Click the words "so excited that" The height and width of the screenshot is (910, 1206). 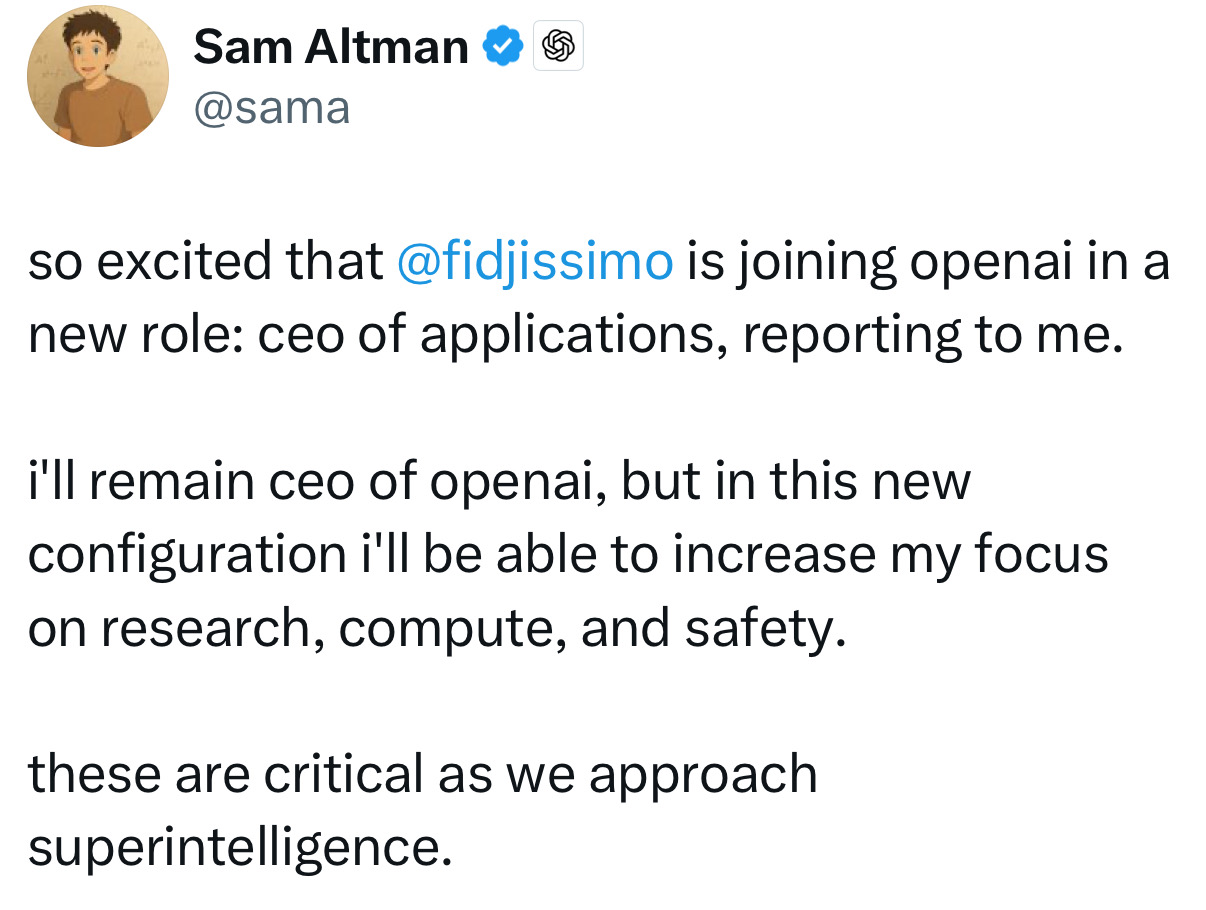tap(205, 263)
